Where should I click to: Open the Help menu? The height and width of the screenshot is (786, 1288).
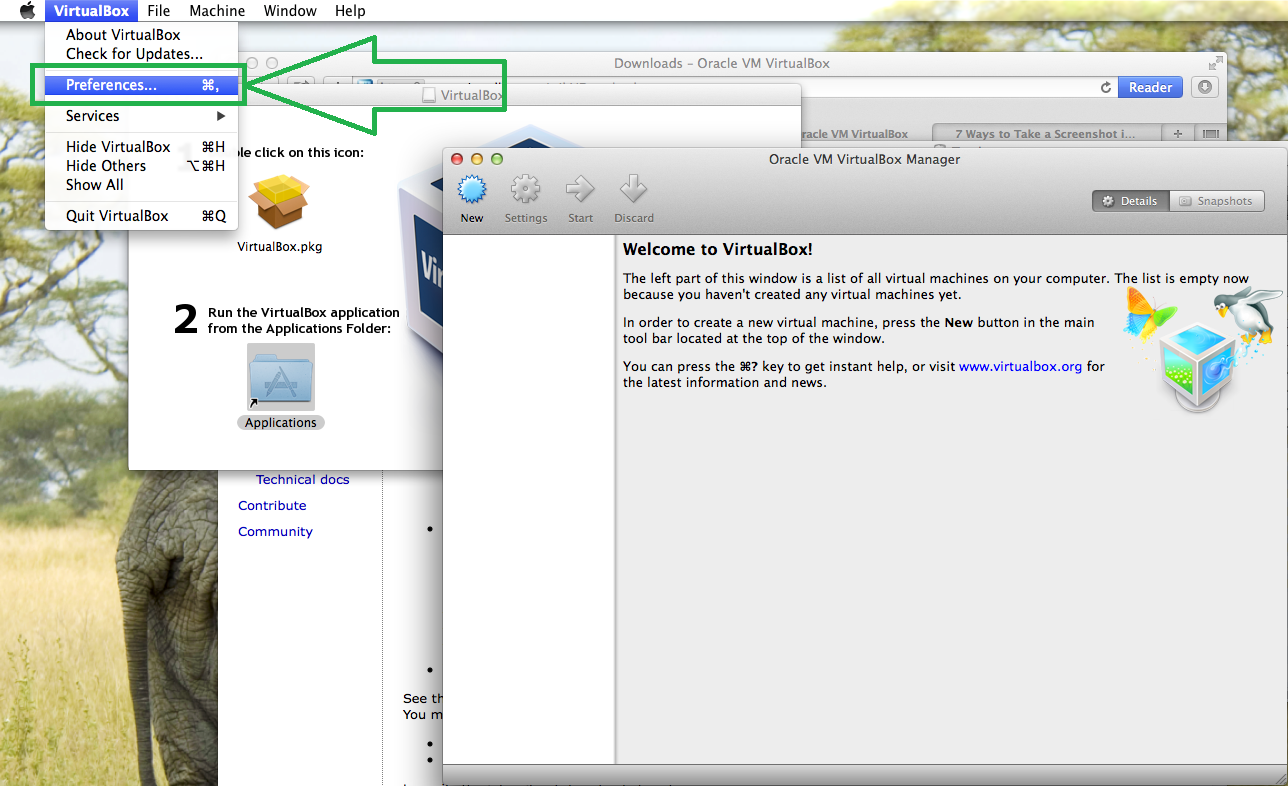350,11
